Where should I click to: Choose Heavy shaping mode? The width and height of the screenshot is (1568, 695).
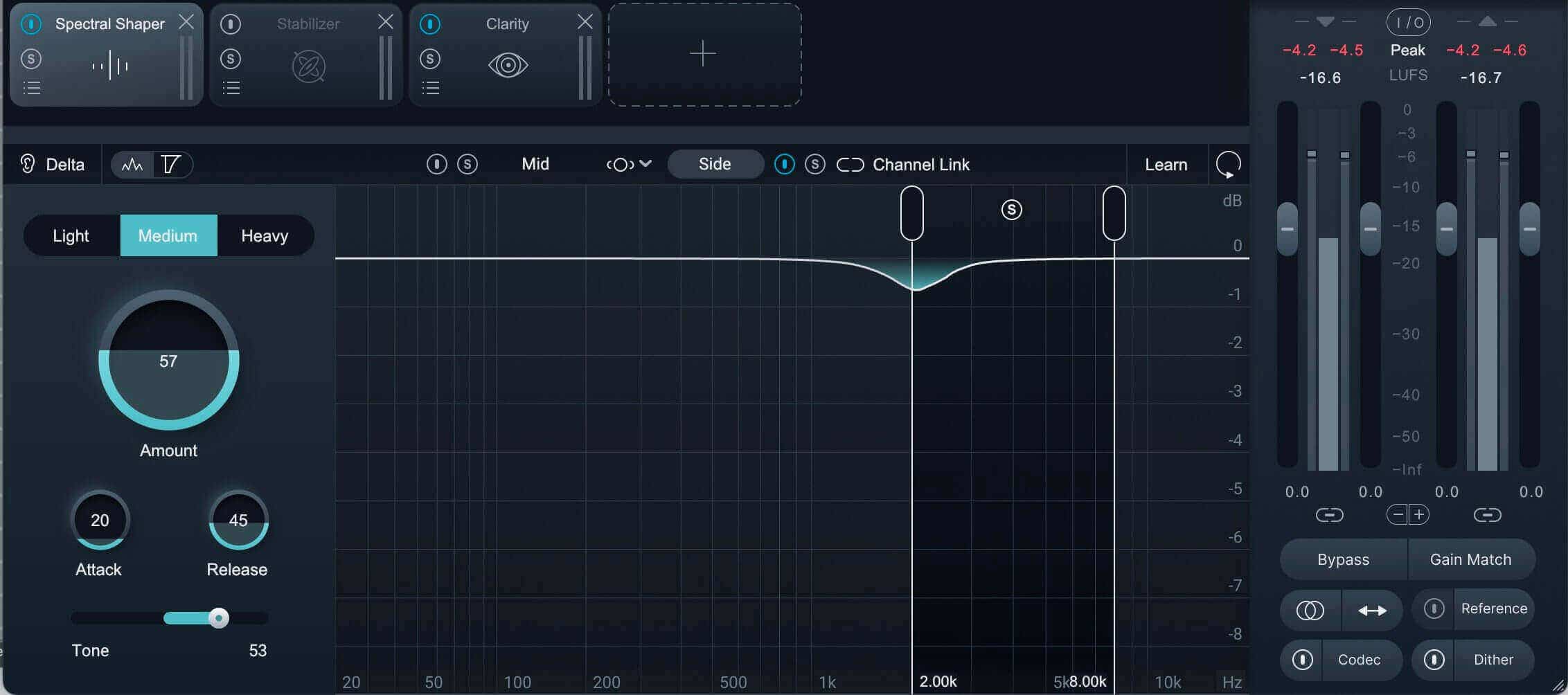[x=265, y=236]
